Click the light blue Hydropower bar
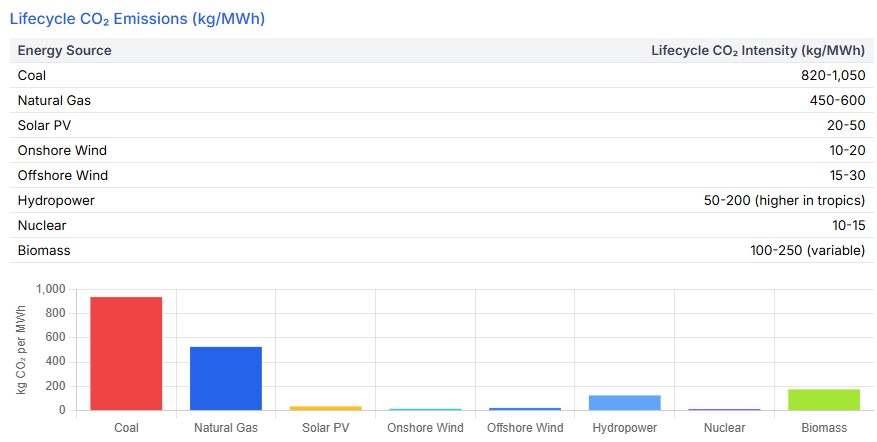Image resolution: width=877 pixels, height=442 pixels. (x=625, y=402)
